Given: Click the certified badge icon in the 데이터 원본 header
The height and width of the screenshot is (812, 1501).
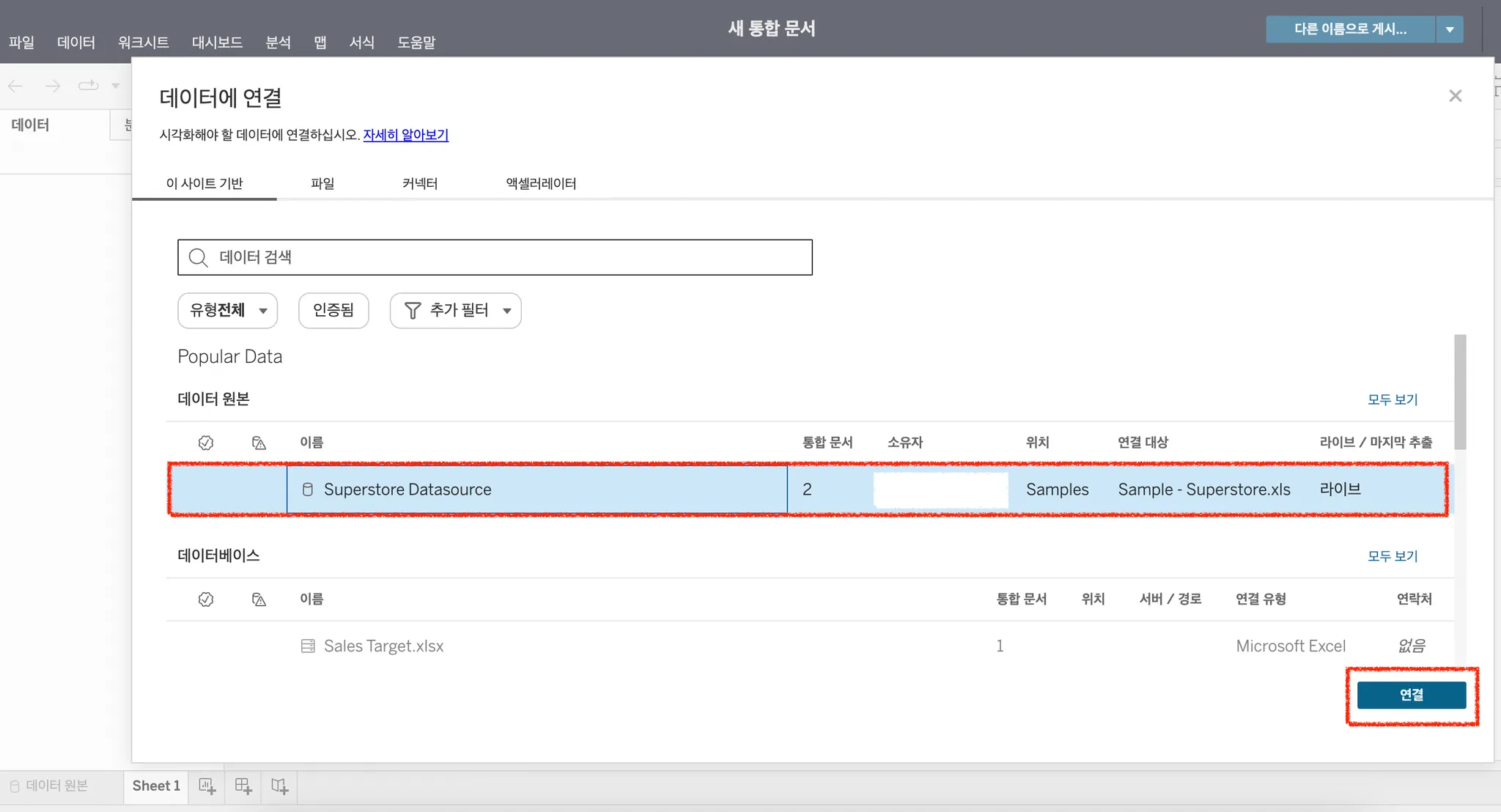Looking at the screenshot, I should (206, 443).
